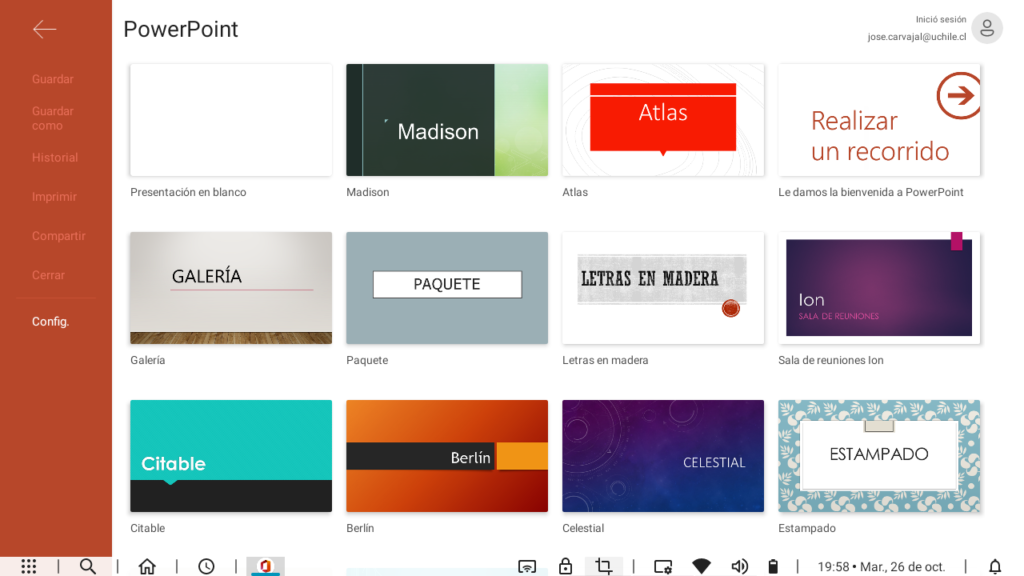Click Cerrar in the sidebar
The height and width of the screenshot is (576, 1024).
pyautogui.click(x=48, y=275)
